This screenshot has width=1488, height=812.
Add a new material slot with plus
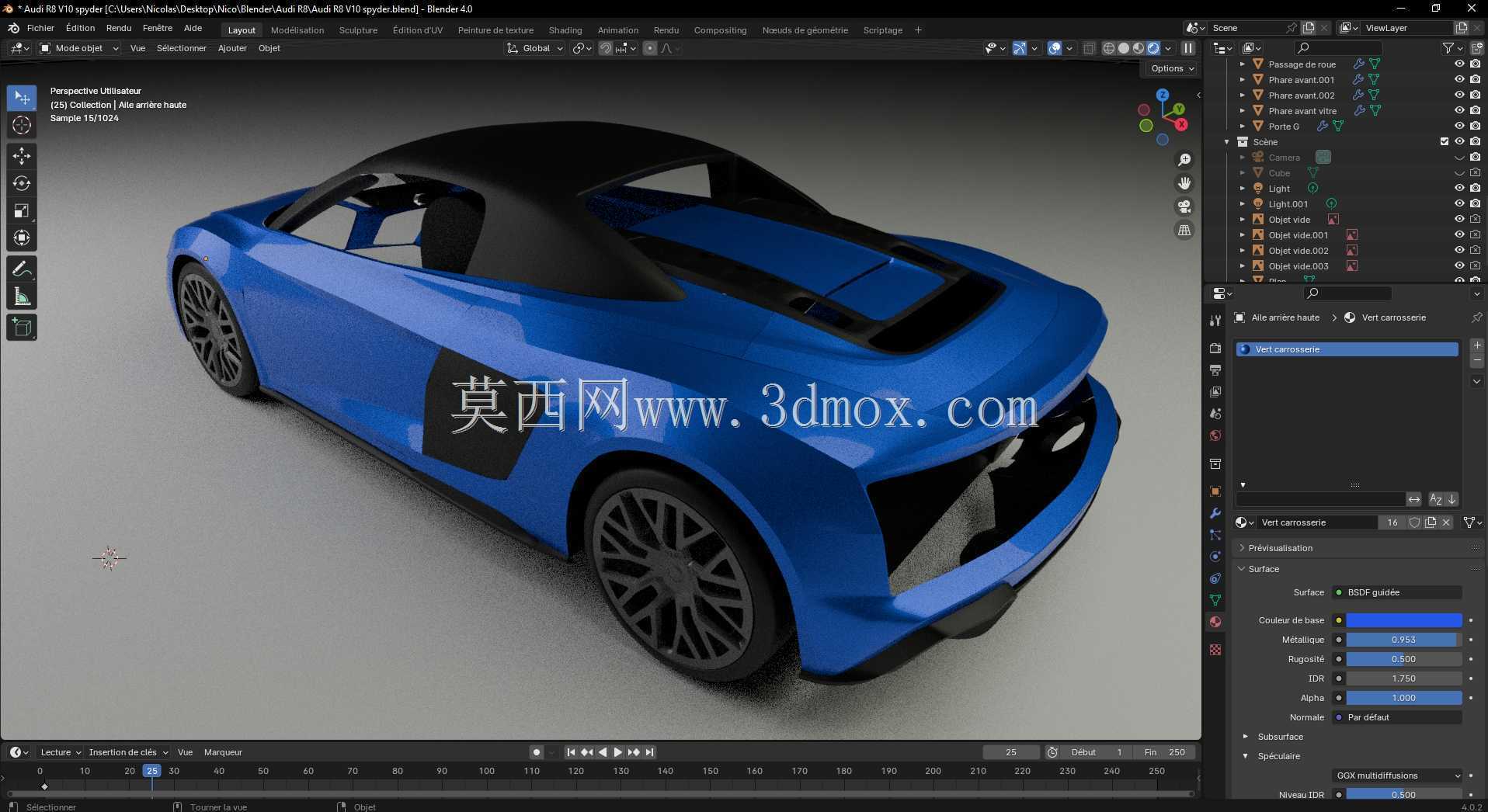pyautogui.click(x=1477, y=345)
